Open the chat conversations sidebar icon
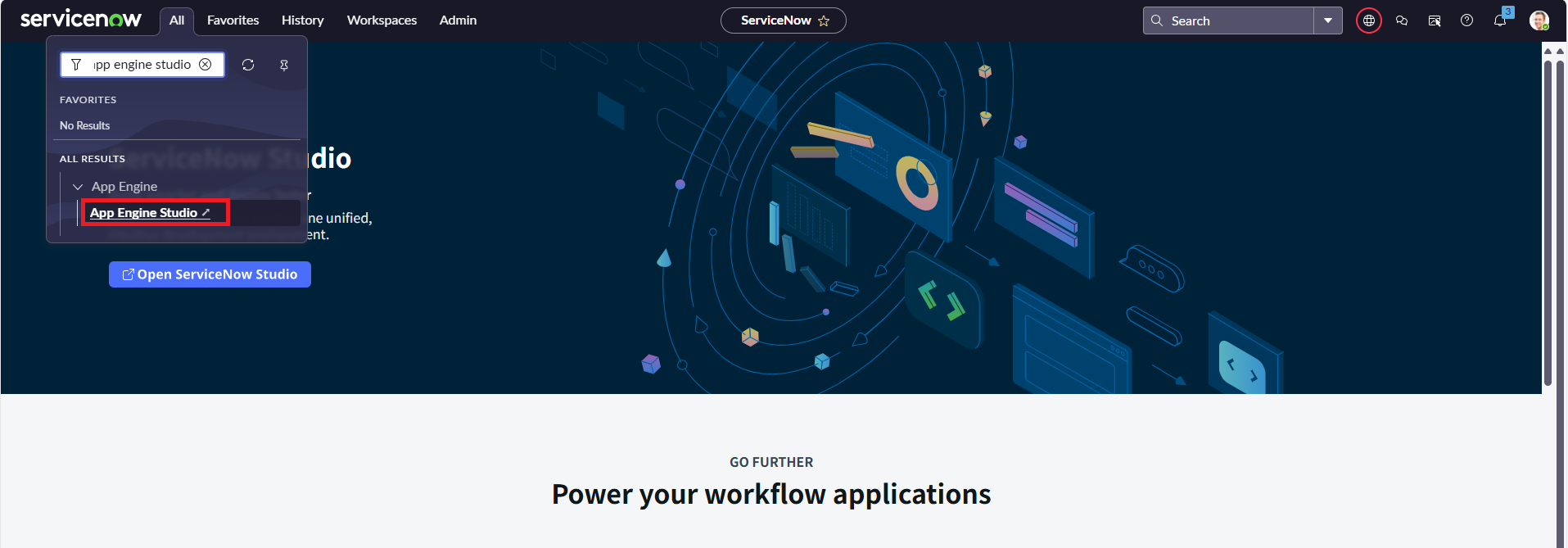 click(x=1402, y=20)
